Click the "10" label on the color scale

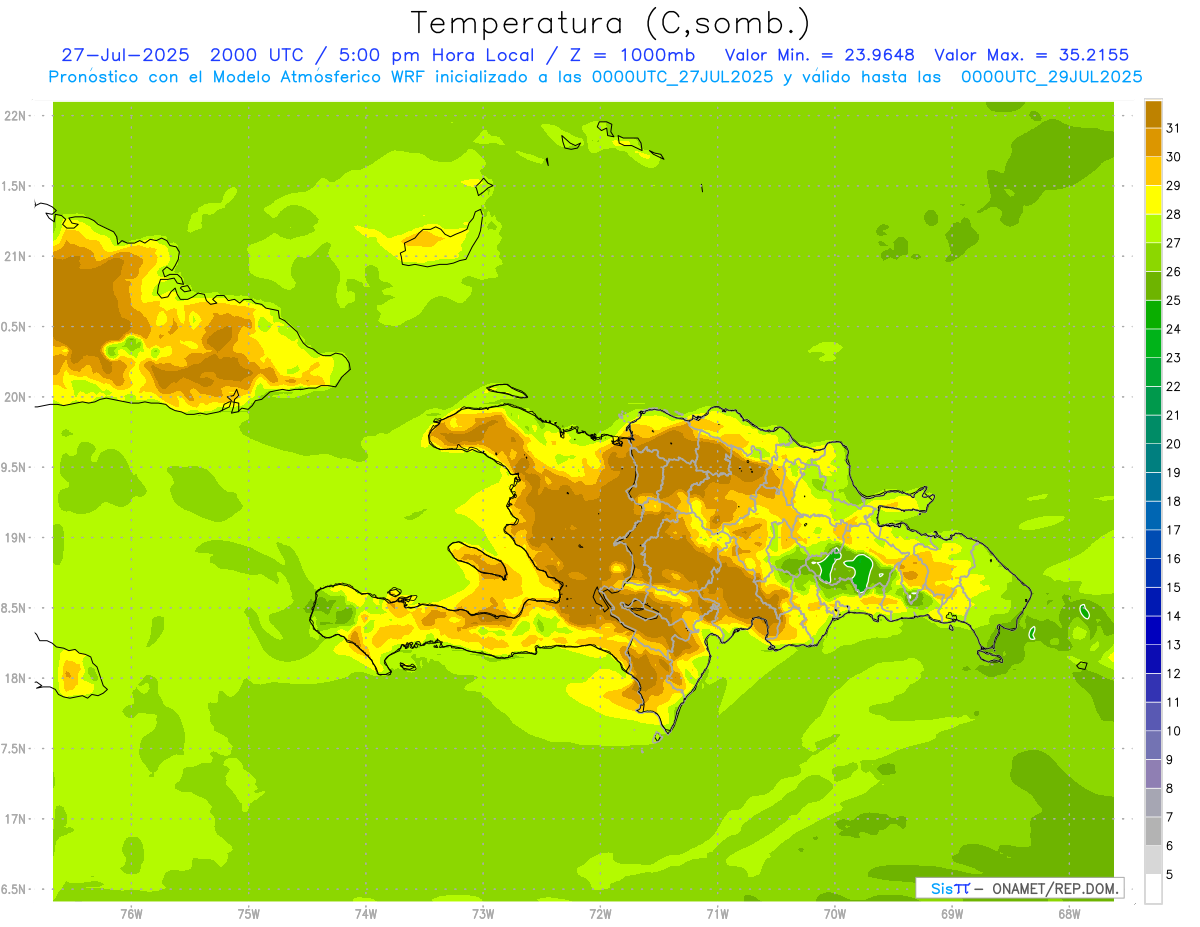[1174, 731]
